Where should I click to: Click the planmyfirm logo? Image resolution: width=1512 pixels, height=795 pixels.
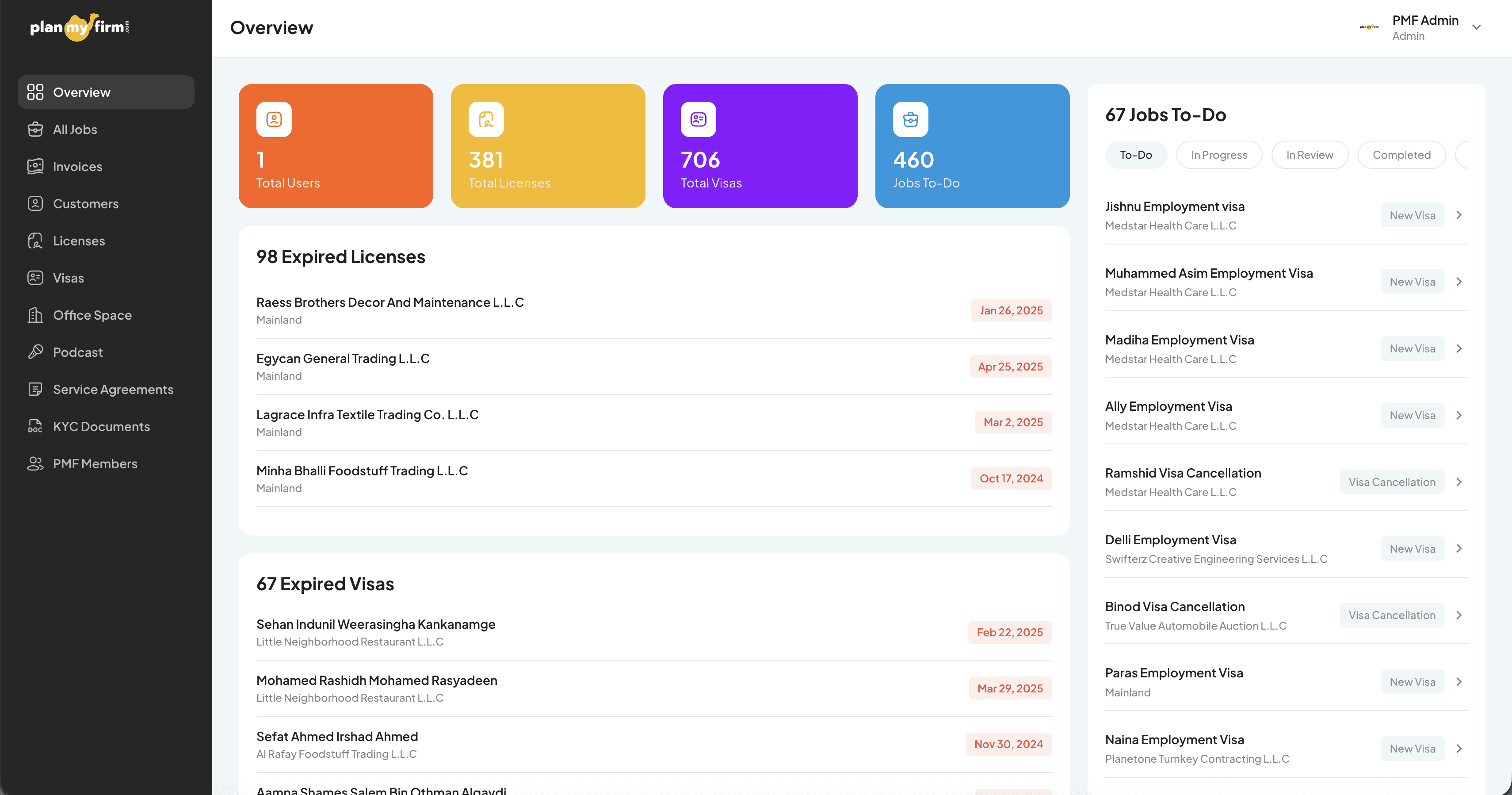pyautogui.click(x=80, y=27)
